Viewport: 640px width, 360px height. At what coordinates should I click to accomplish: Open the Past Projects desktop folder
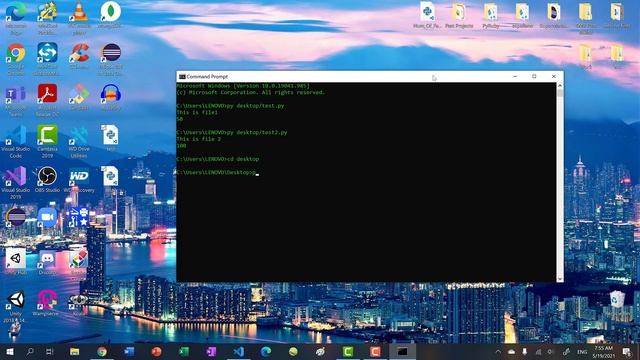coord(459,16)
